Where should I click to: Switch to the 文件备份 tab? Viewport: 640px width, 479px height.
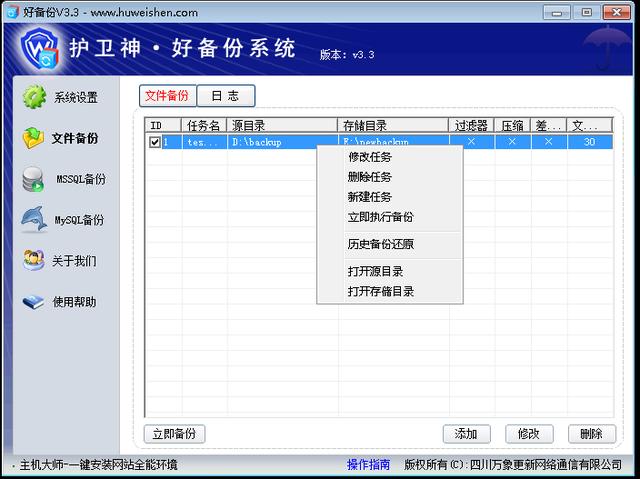[x=167, y=96]
